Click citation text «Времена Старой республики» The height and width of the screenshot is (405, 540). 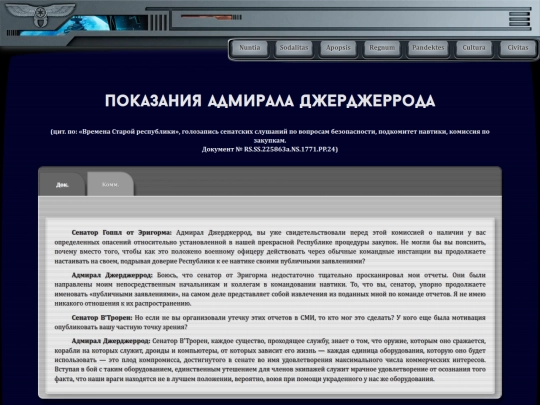click(129, 132)
